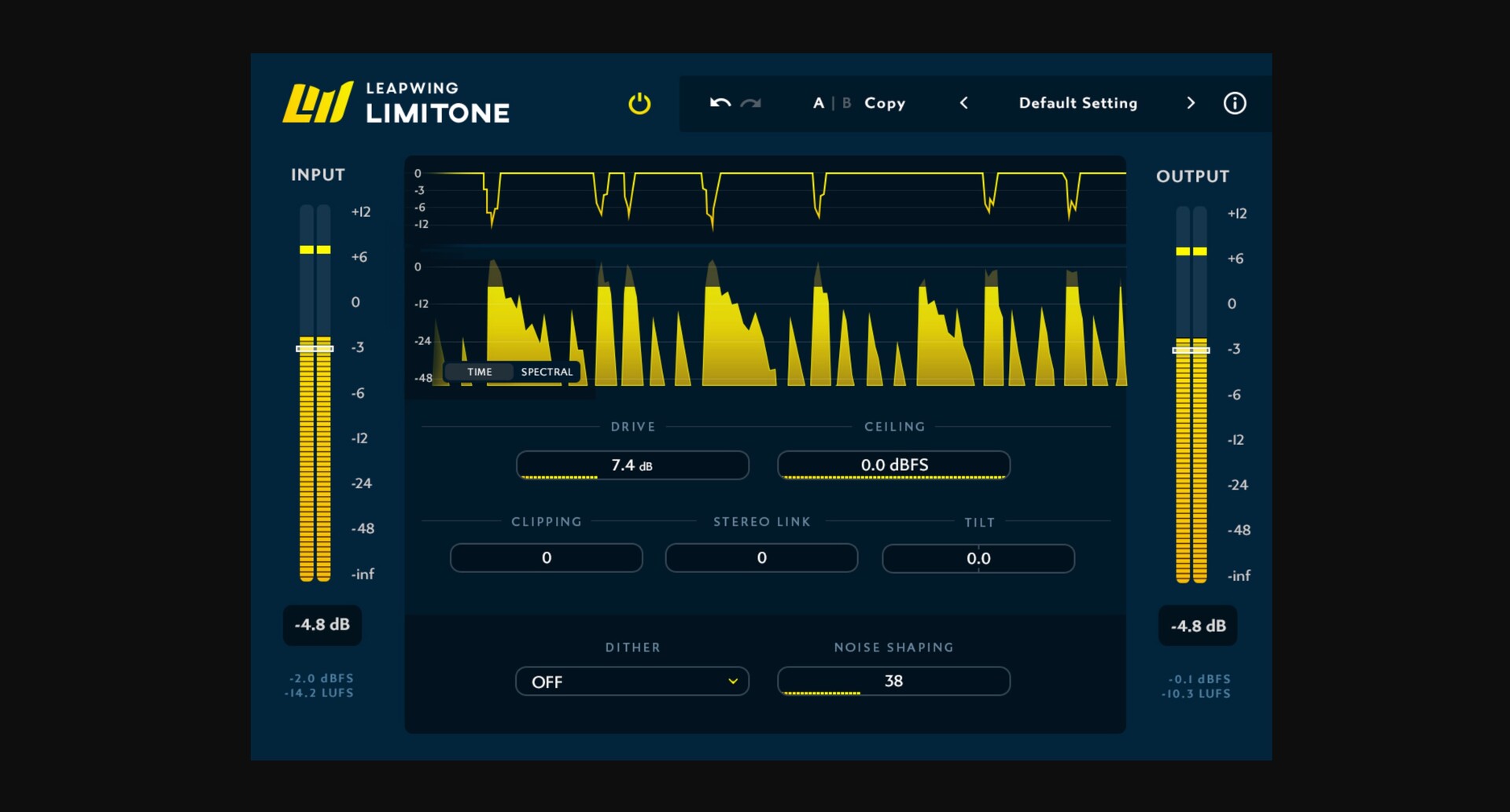Screen dimensions: 1510x812
Task: Click the Stereo Link value field
Action: coord(761,558)
